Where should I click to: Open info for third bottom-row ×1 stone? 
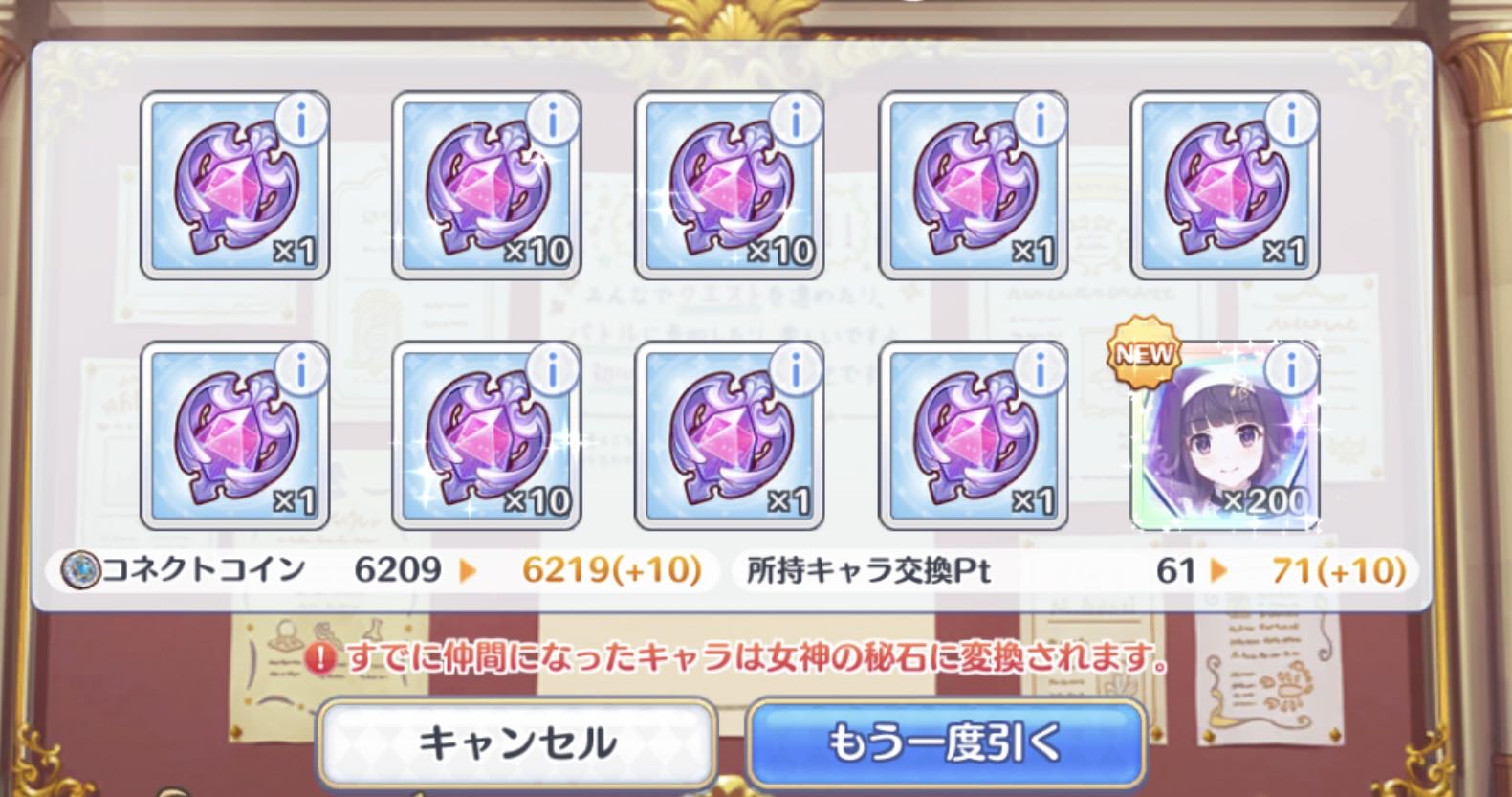pos(795,370)
